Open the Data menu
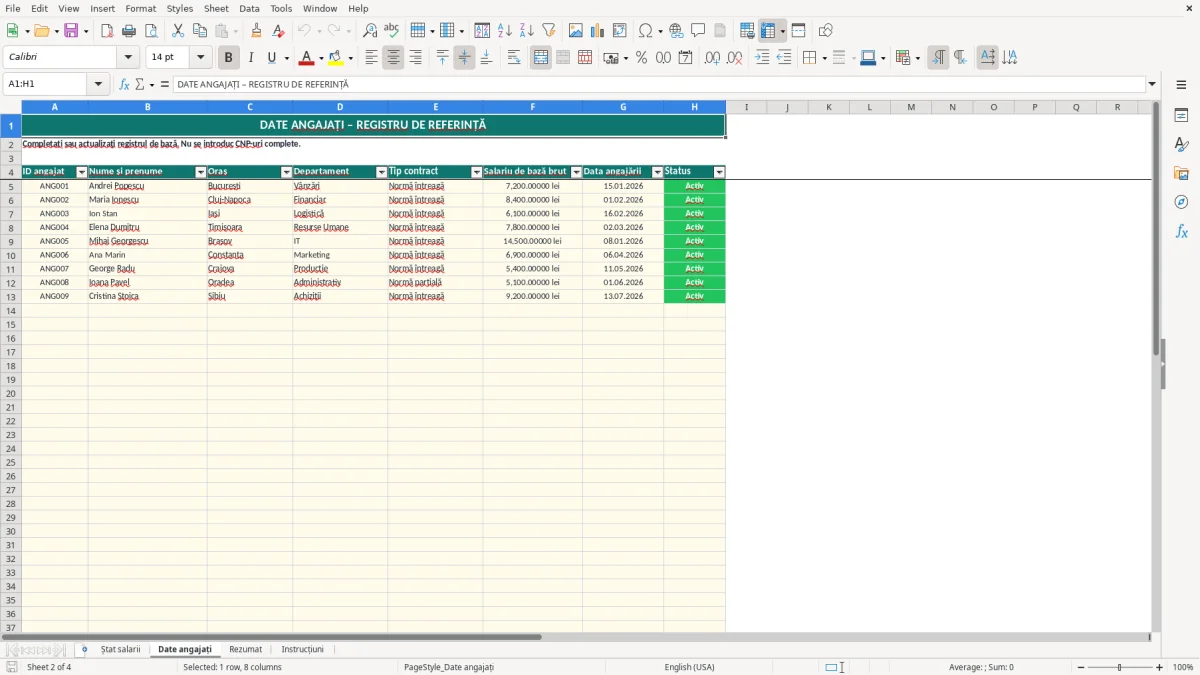Image resolution: width=1200 pixels, height=675 pixels. [x=249, y=8]
